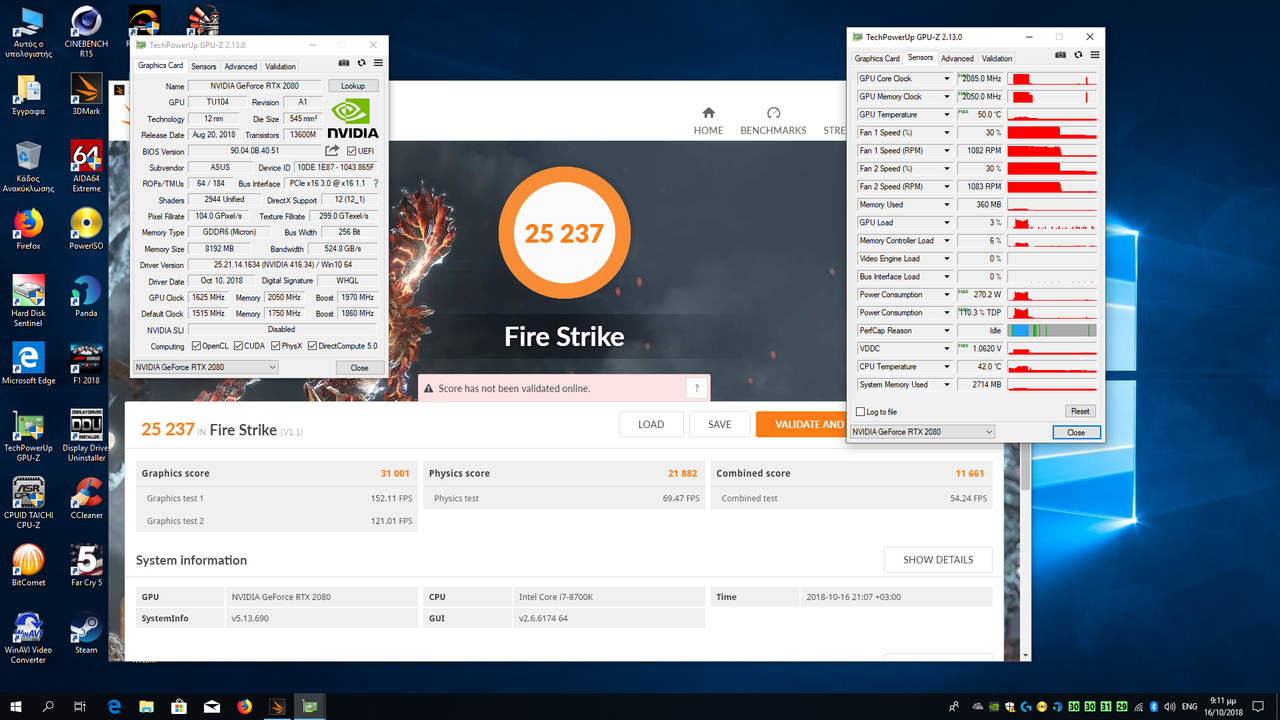Open the GPU Memory Clock sensor dropdown
Viewport: 1280px width, 720px height.
947,97
